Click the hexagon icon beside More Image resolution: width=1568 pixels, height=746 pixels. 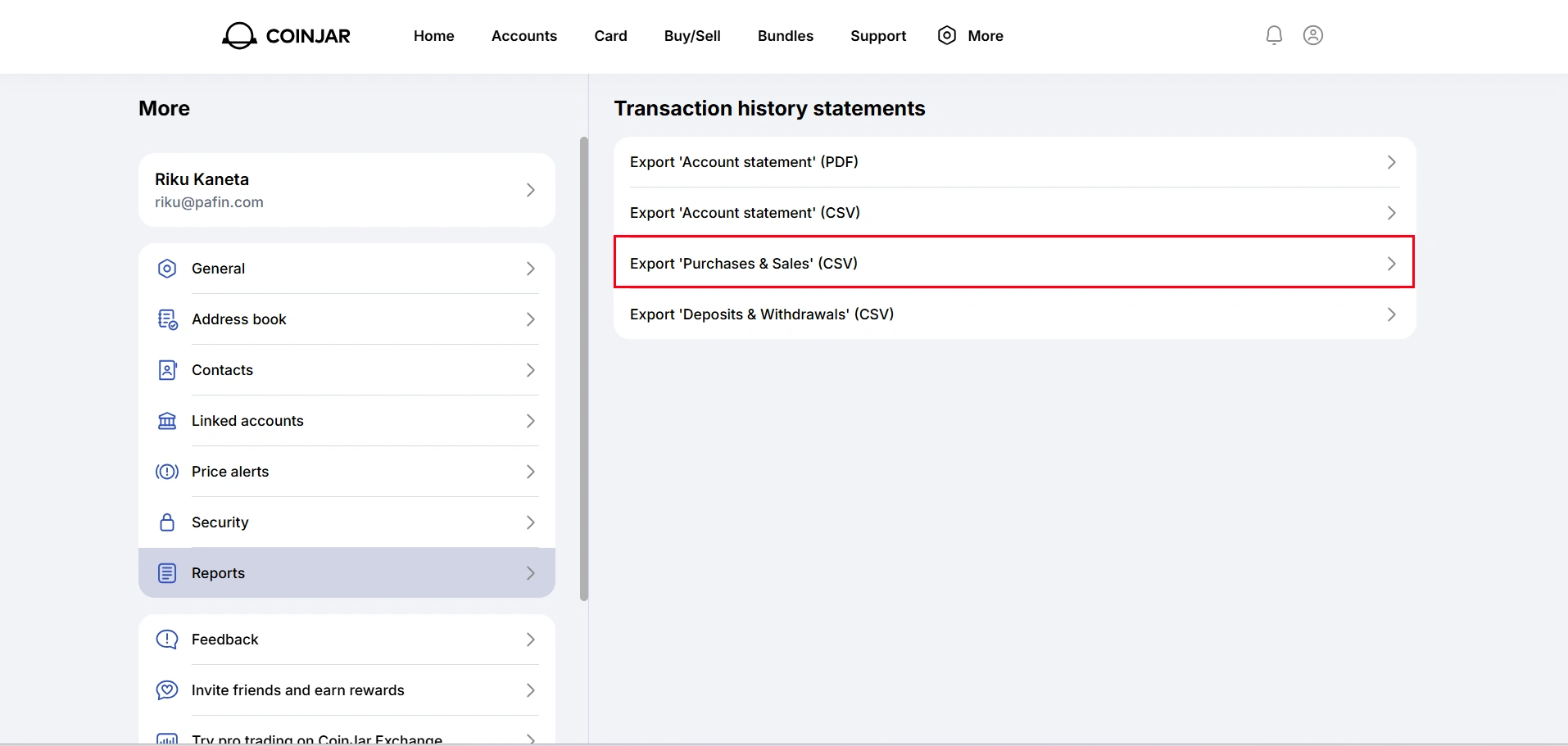(x=947, y=35)
